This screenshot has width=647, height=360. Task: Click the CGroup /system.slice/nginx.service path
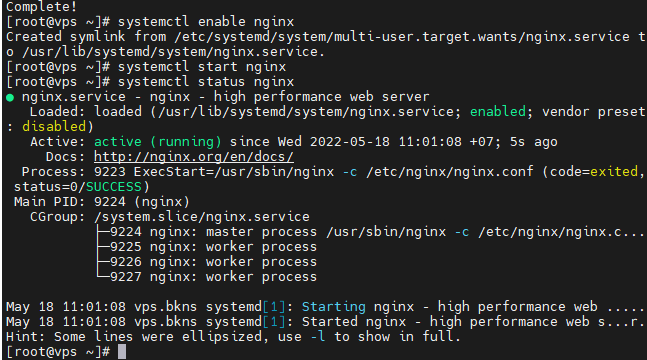202,217
